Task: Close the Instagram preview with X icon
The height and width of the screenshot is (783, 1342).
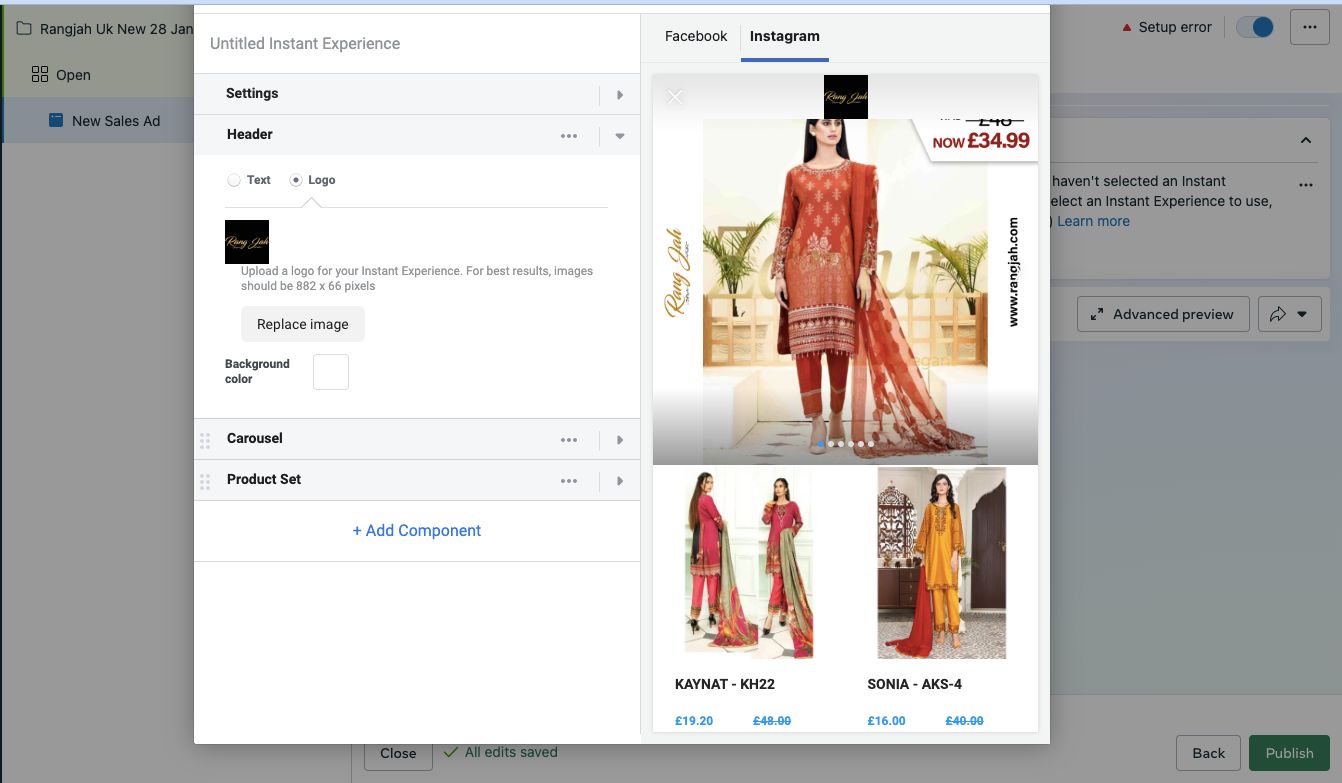Action: (675, 97)
